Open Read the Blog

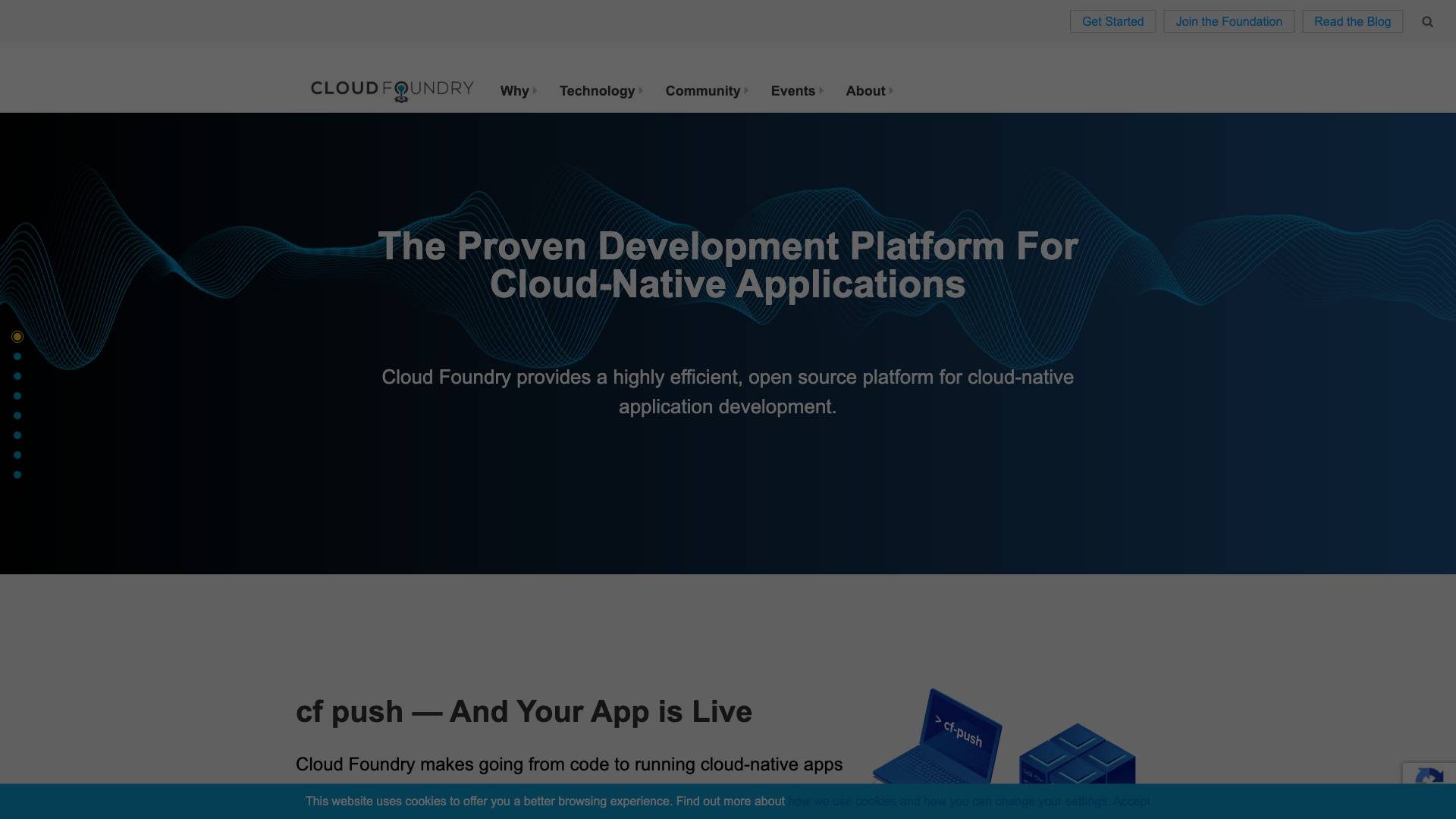[x=1352, y=21]
